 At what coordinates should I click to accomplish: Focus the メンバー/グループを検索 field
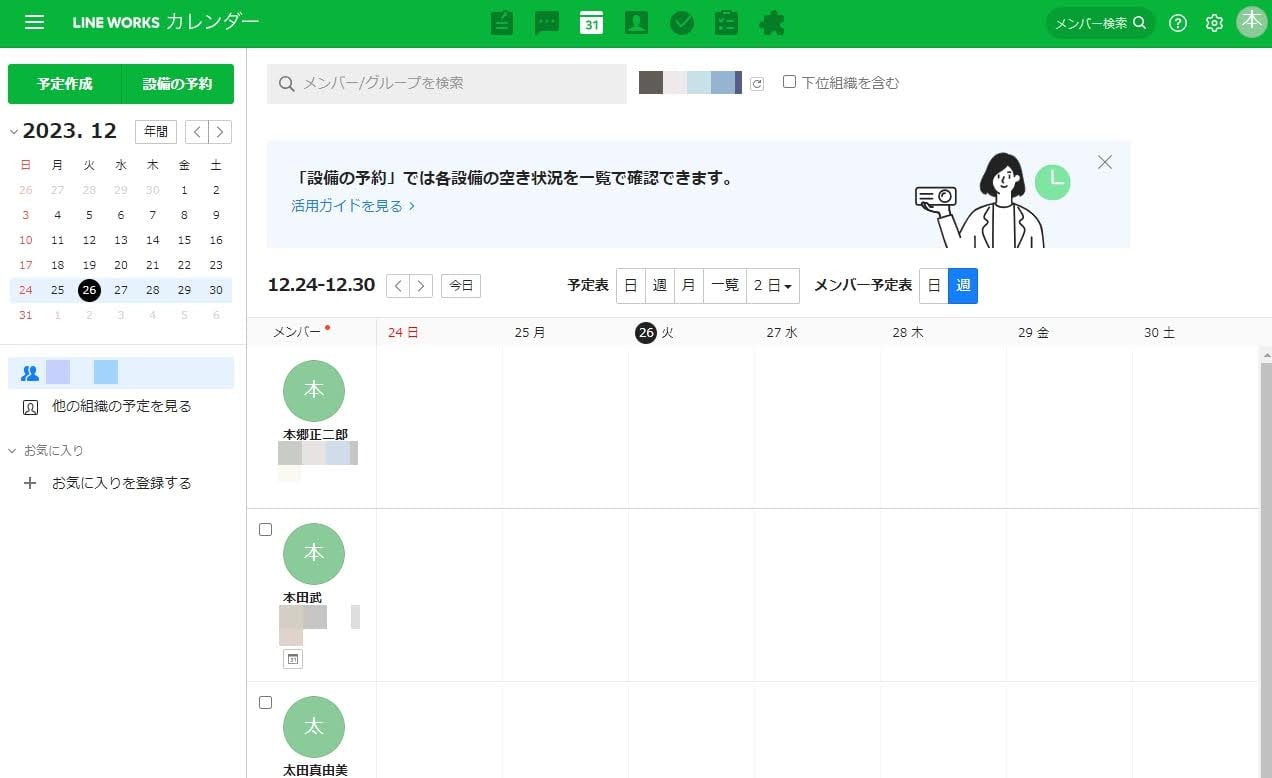(447, 84)
